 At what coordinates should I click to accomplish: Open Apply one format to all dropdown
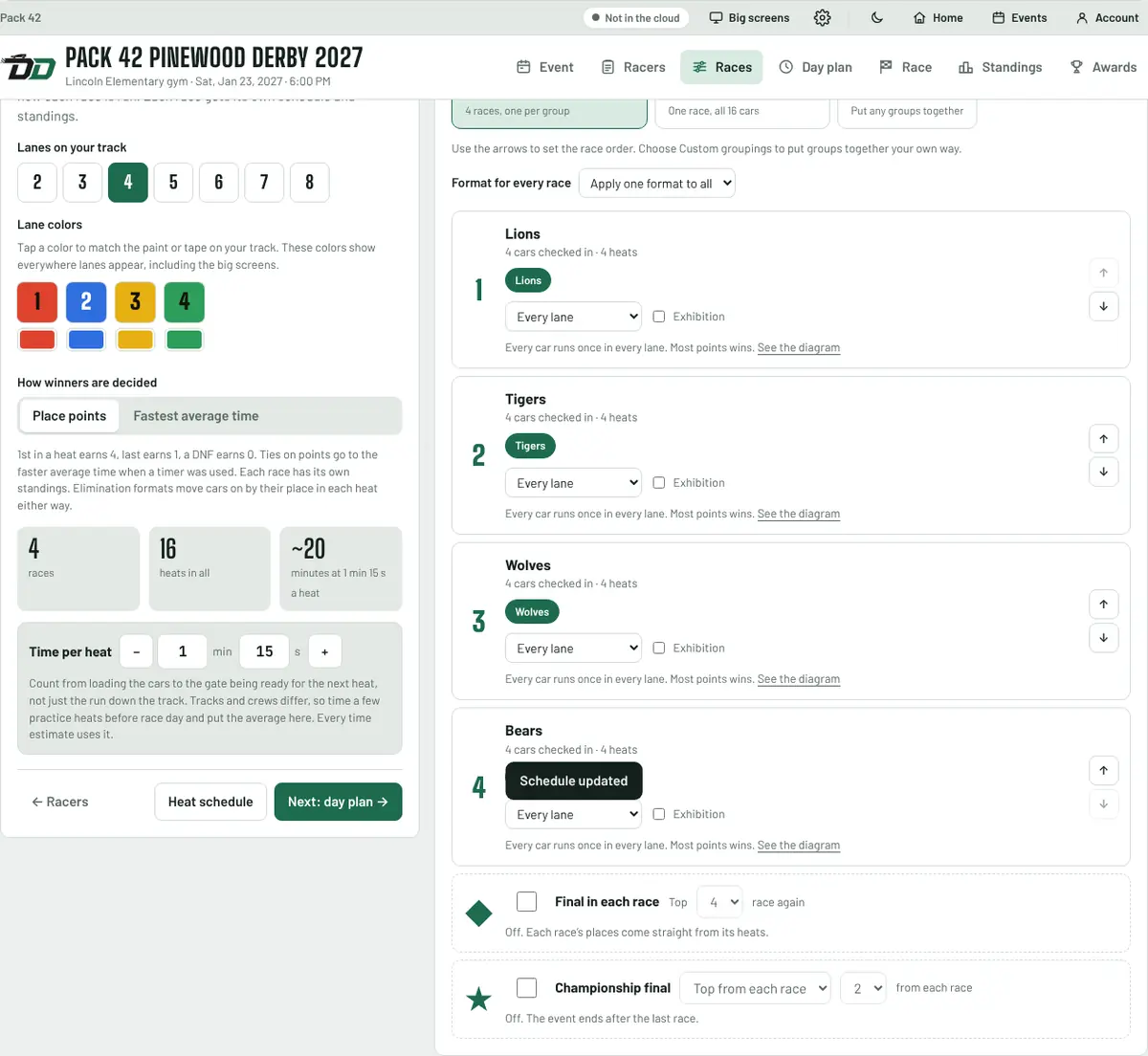pos(656,184)
